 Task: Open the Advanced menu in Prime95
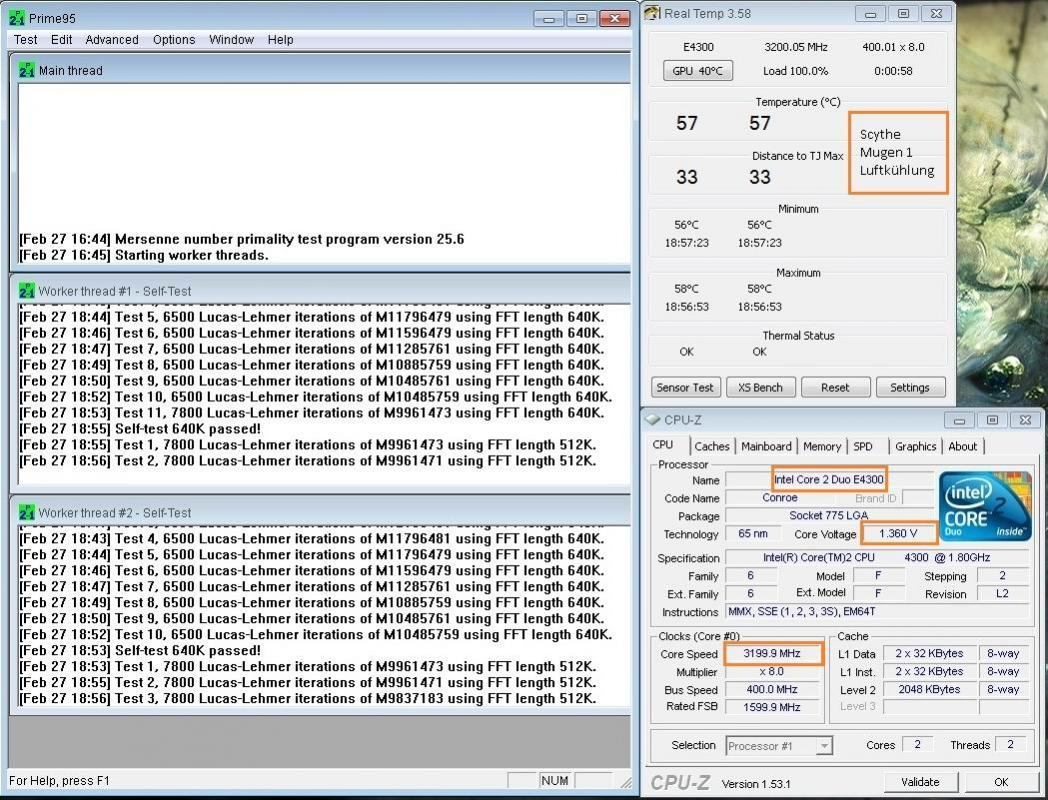[x=112, y=39]
